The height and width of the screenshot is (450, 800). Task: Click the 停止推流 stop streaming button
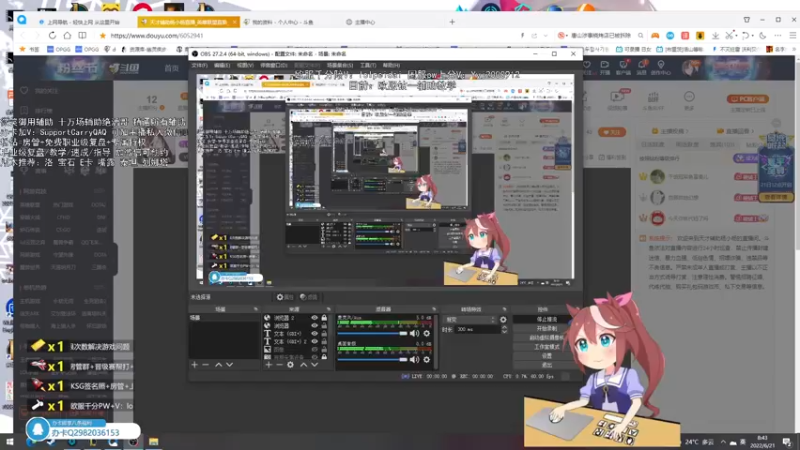click(546, 319)
